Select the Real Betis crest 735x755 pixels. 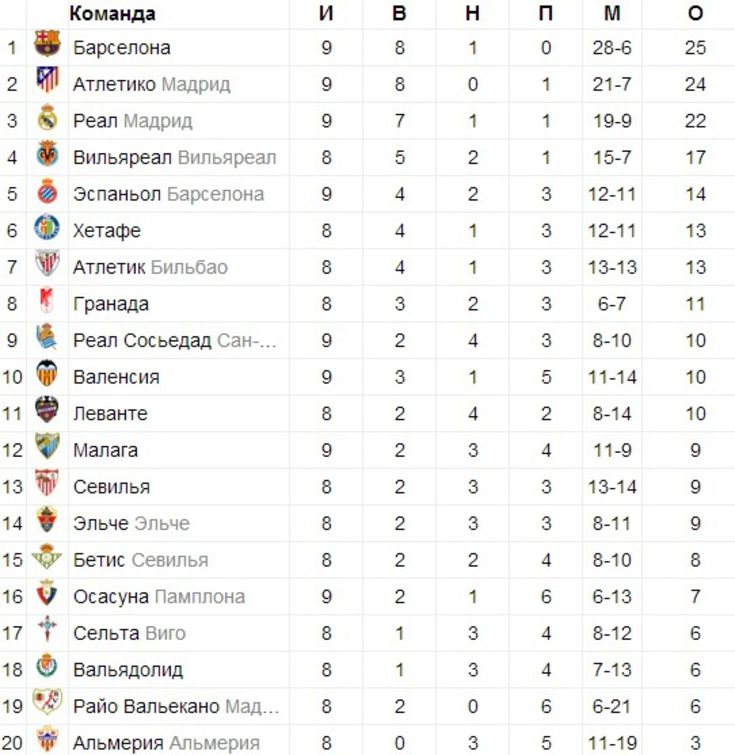point(47,556)
